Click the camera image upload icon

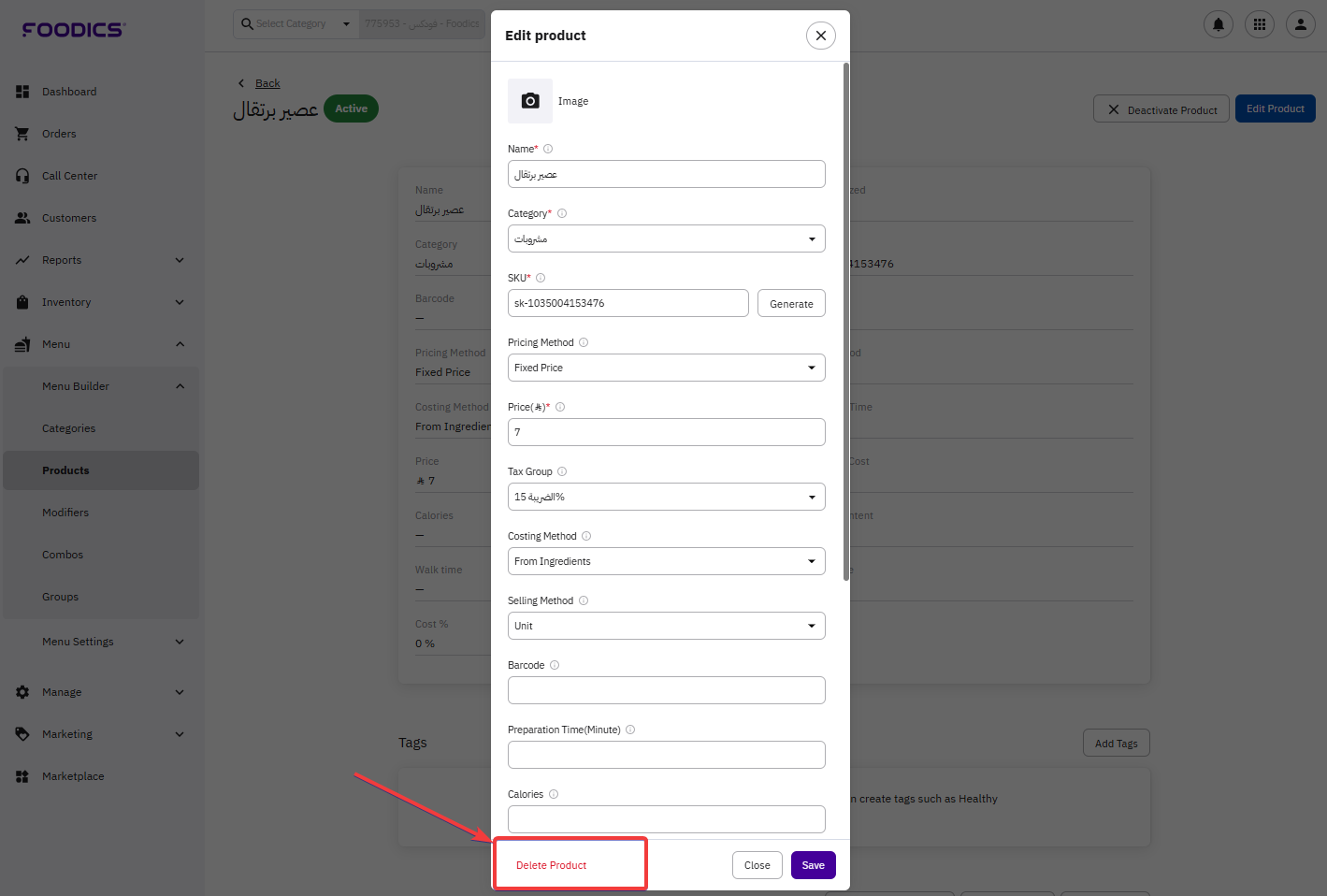pos(530,101)
